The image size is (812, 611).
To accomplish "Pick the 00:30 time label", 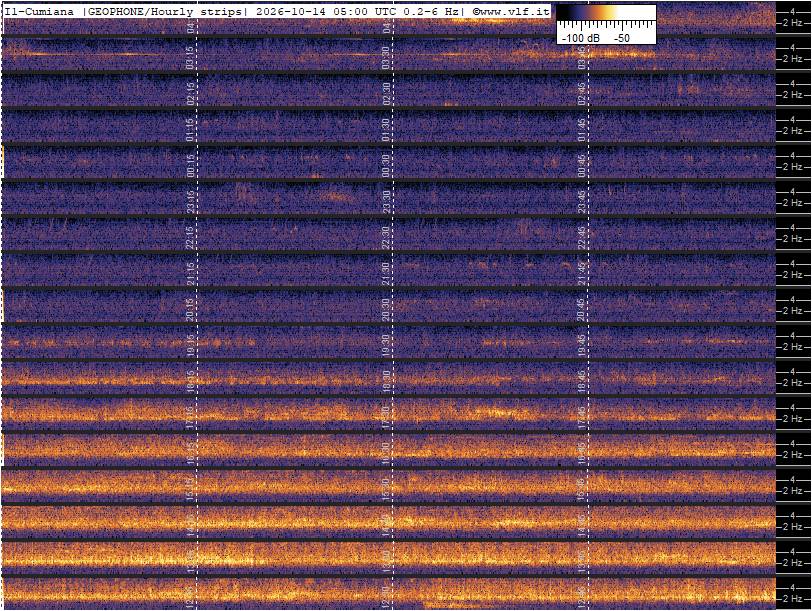I will (x=386, y=166).
